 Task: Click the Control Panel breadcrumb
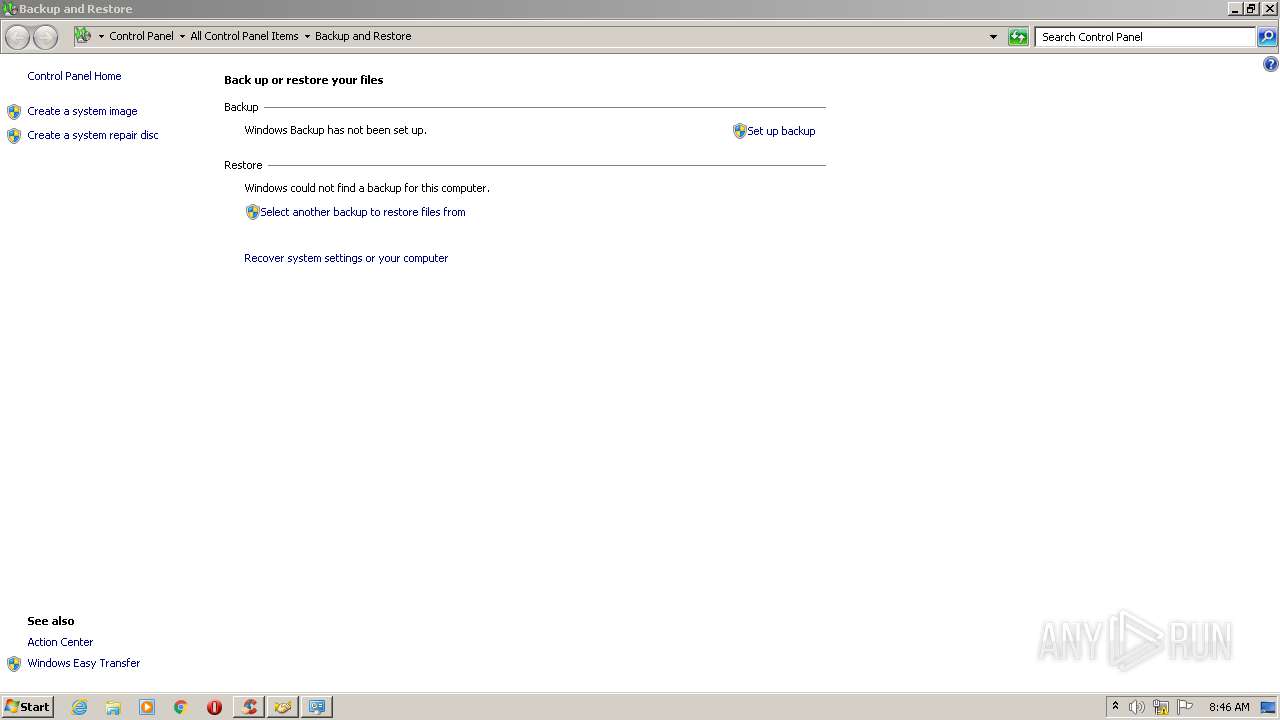coord(141,36)
